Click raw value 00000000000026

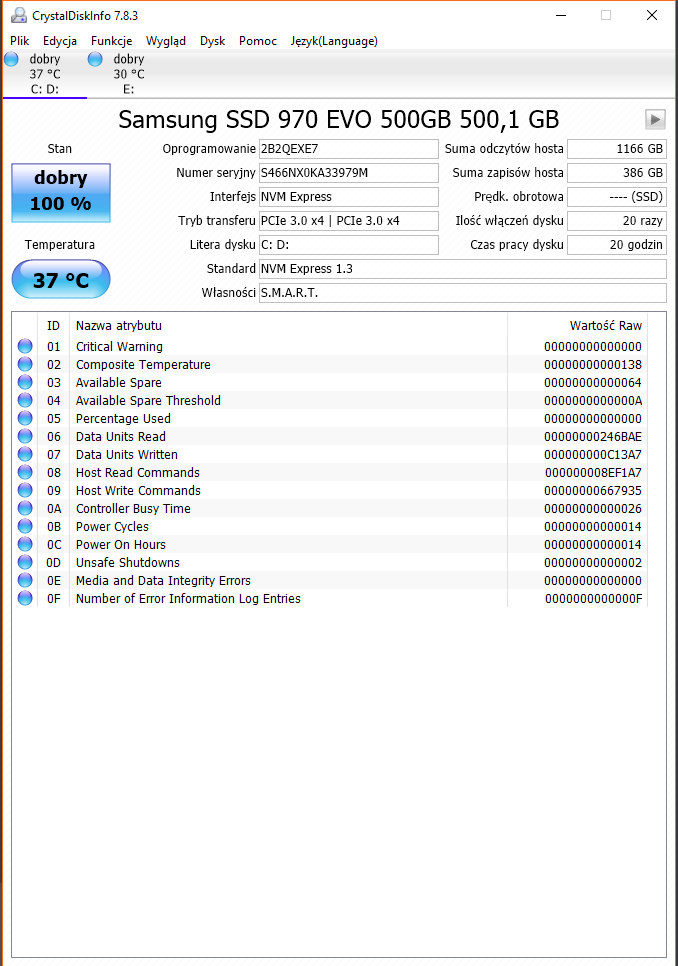coord(593,509)
